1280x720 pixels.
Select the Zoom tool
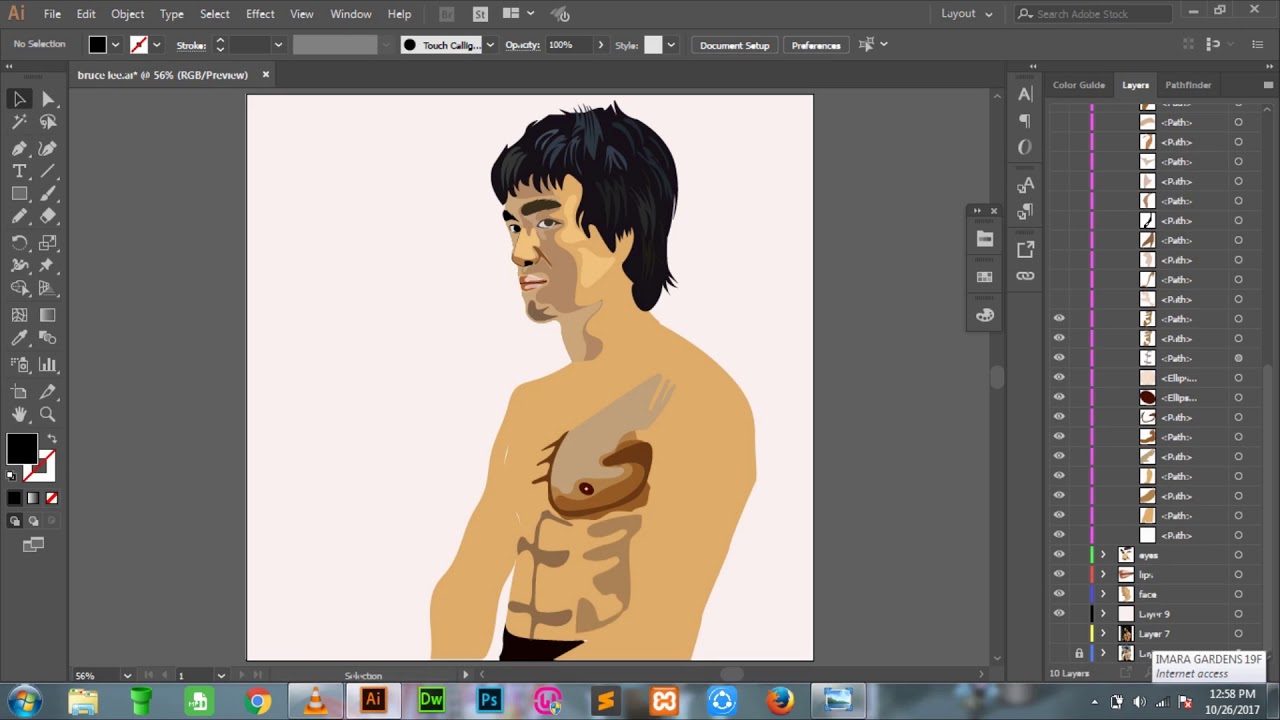pyautogui.click(x=48, y=414)
